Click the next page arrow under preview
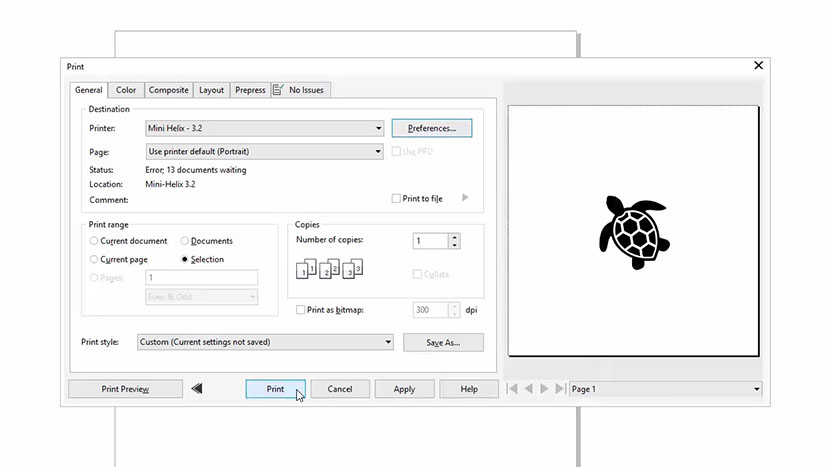830x467 pixels. coord(544,389)
